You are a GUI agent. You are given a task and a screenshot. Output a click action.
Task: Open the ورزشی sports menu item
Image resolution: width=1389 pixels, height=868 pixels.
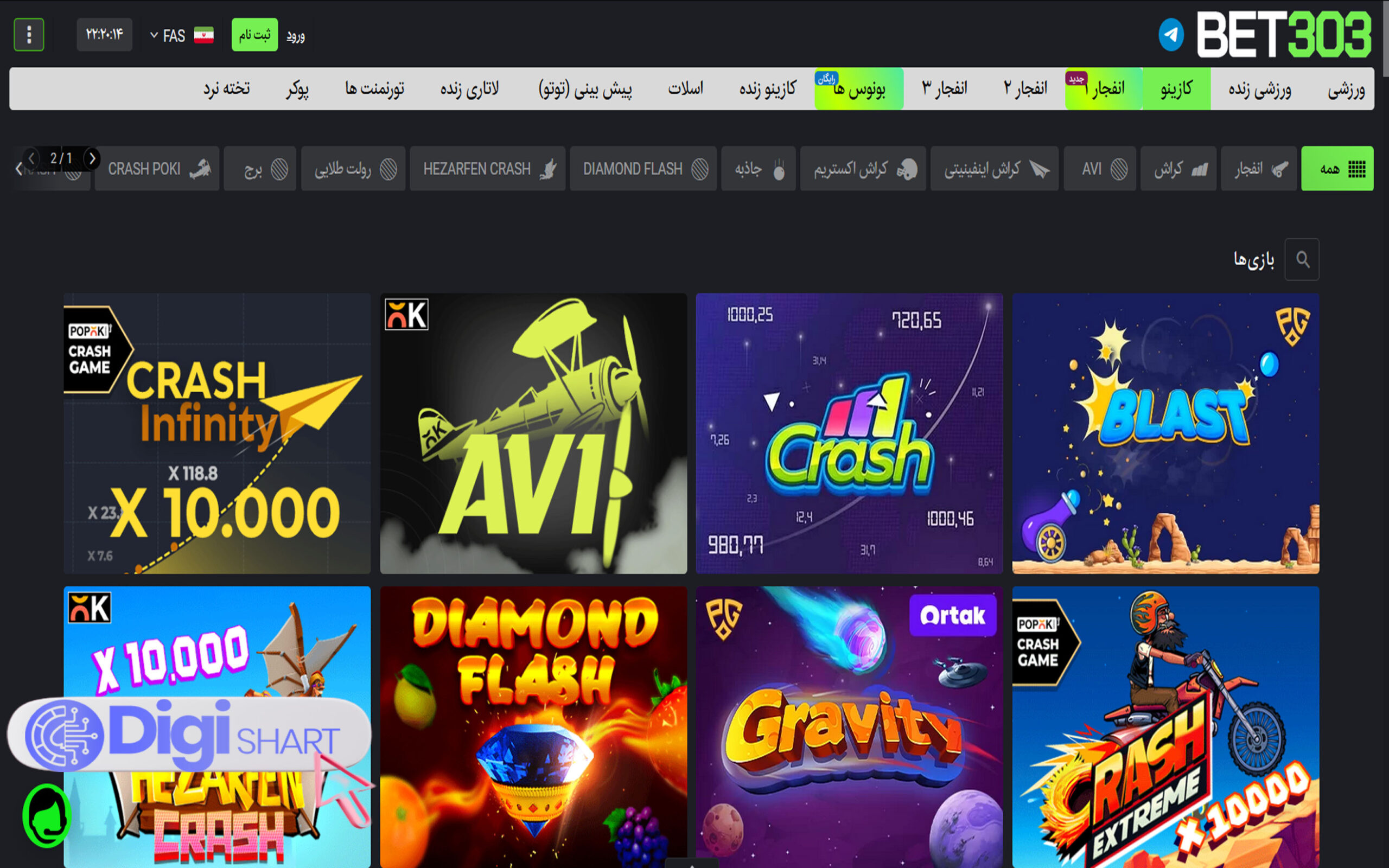1346,89
